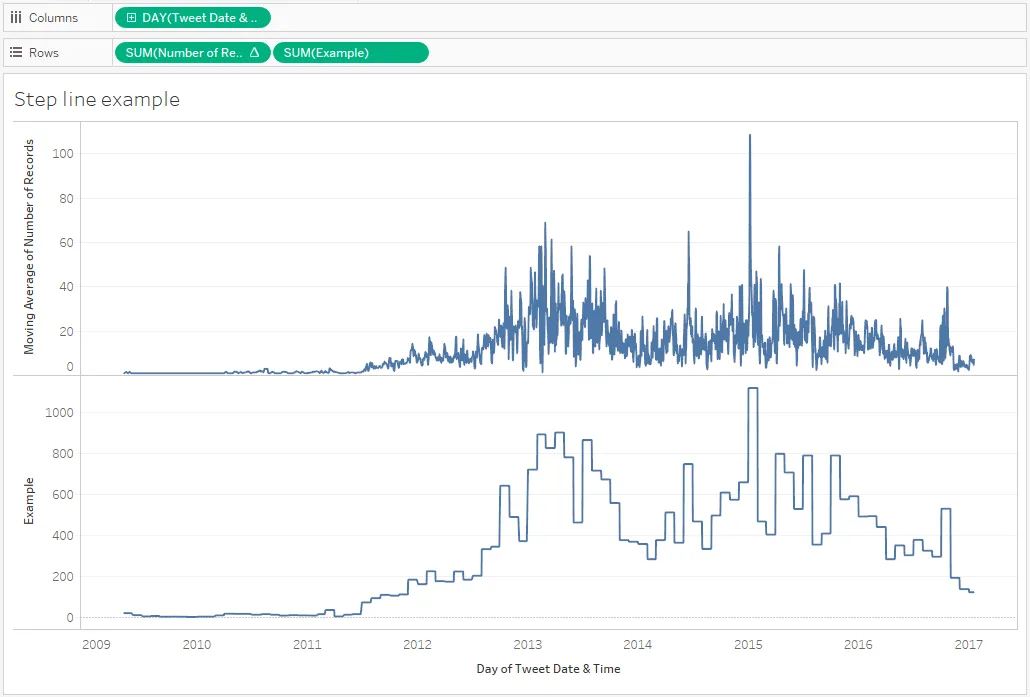Click the Columns shelf icon
The width and height of the screenshot is (1030, 697).
tap(16, 18)
